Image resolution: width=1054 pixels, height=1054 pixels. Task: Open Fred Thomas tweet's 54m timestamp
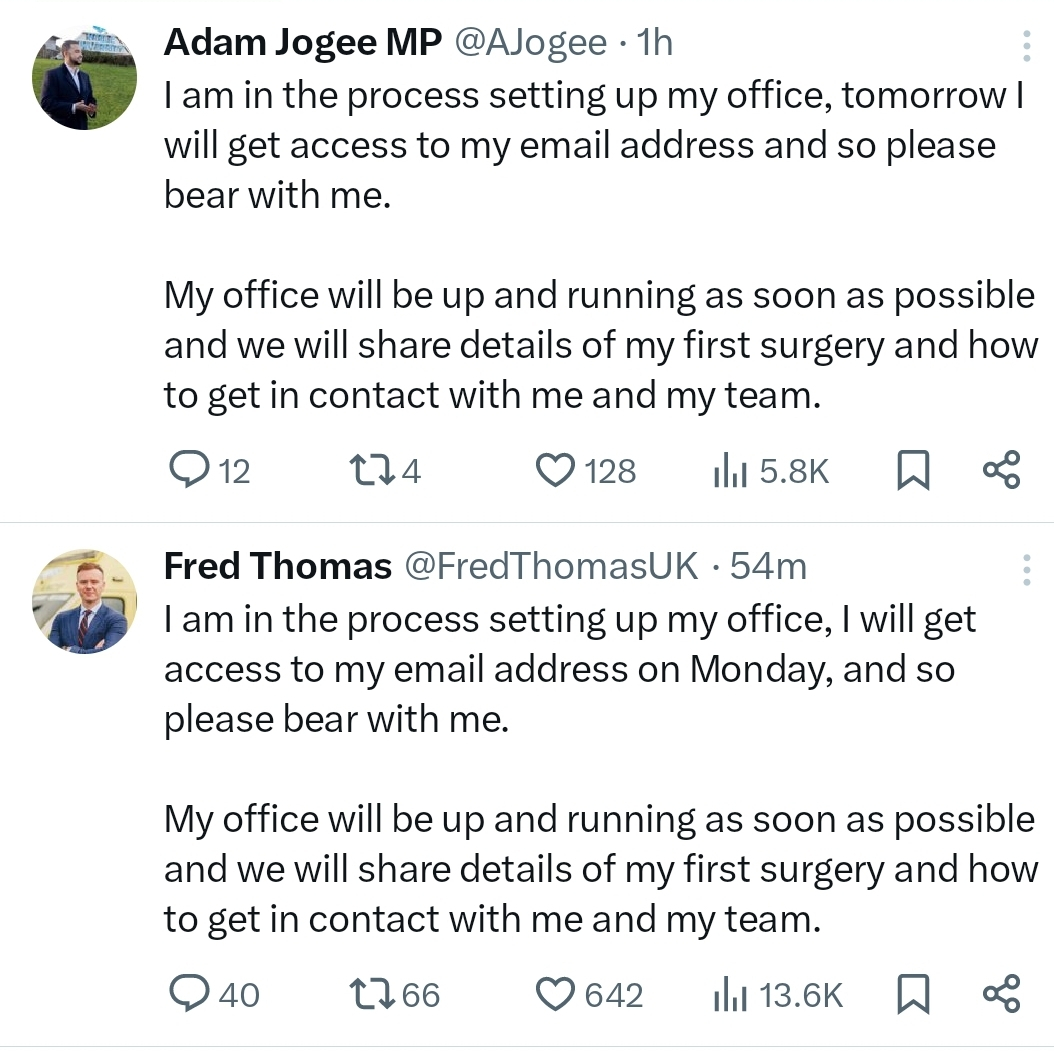tap(768, 566)
